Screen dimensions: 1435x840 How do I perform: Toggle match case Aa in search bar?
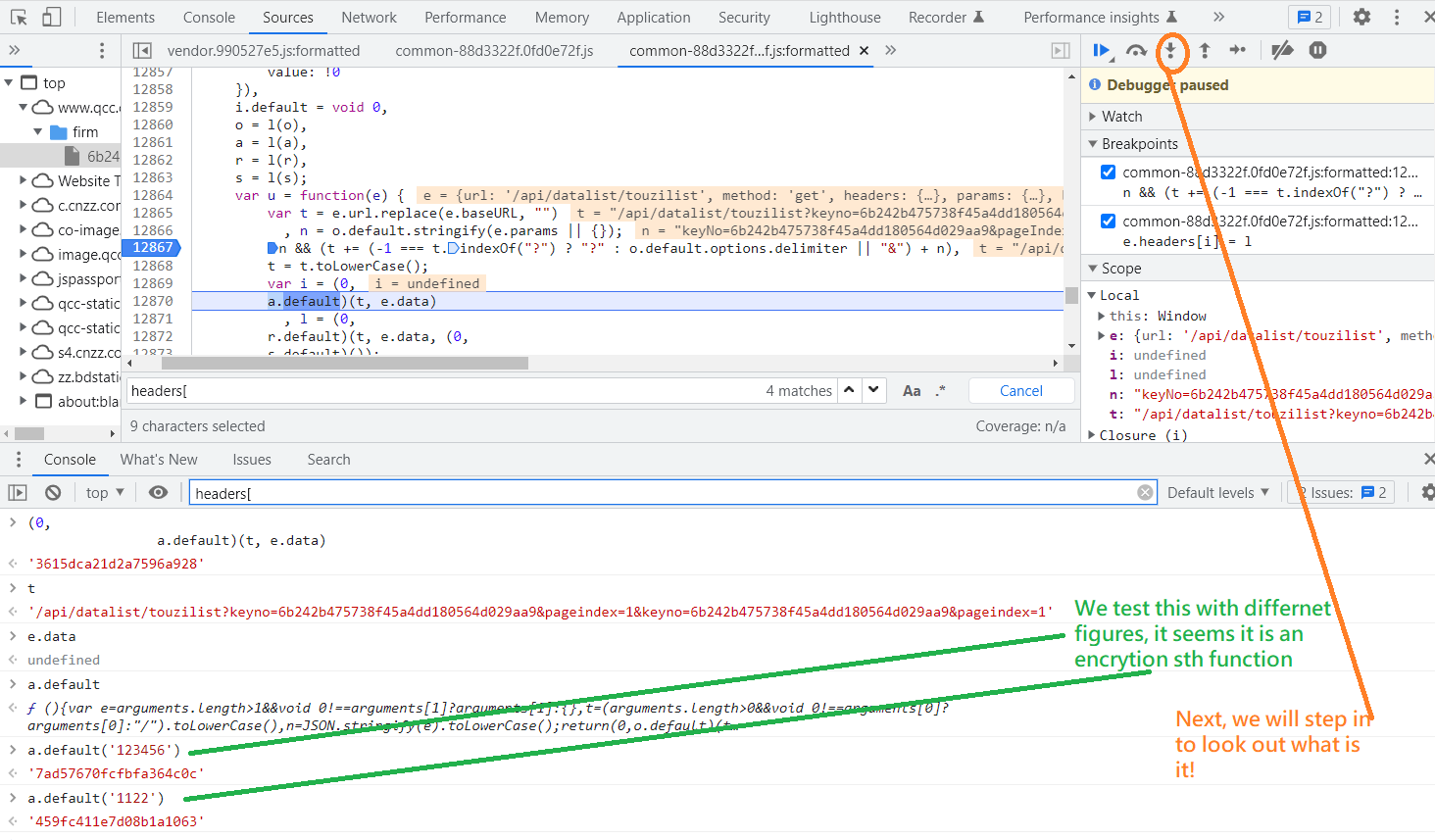(x=911, y=390)
